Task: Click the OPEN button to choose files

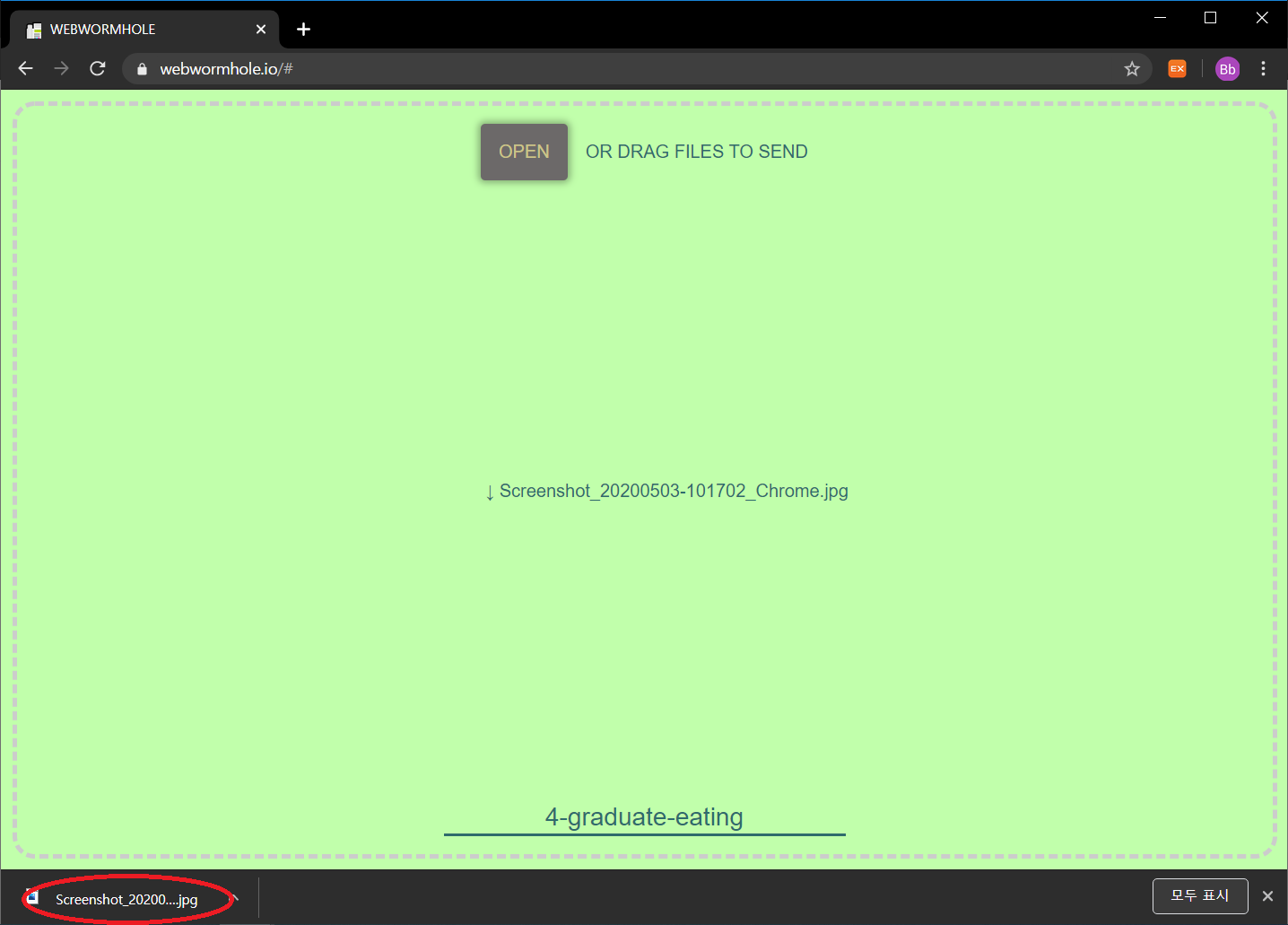Action: coord(524,152)
